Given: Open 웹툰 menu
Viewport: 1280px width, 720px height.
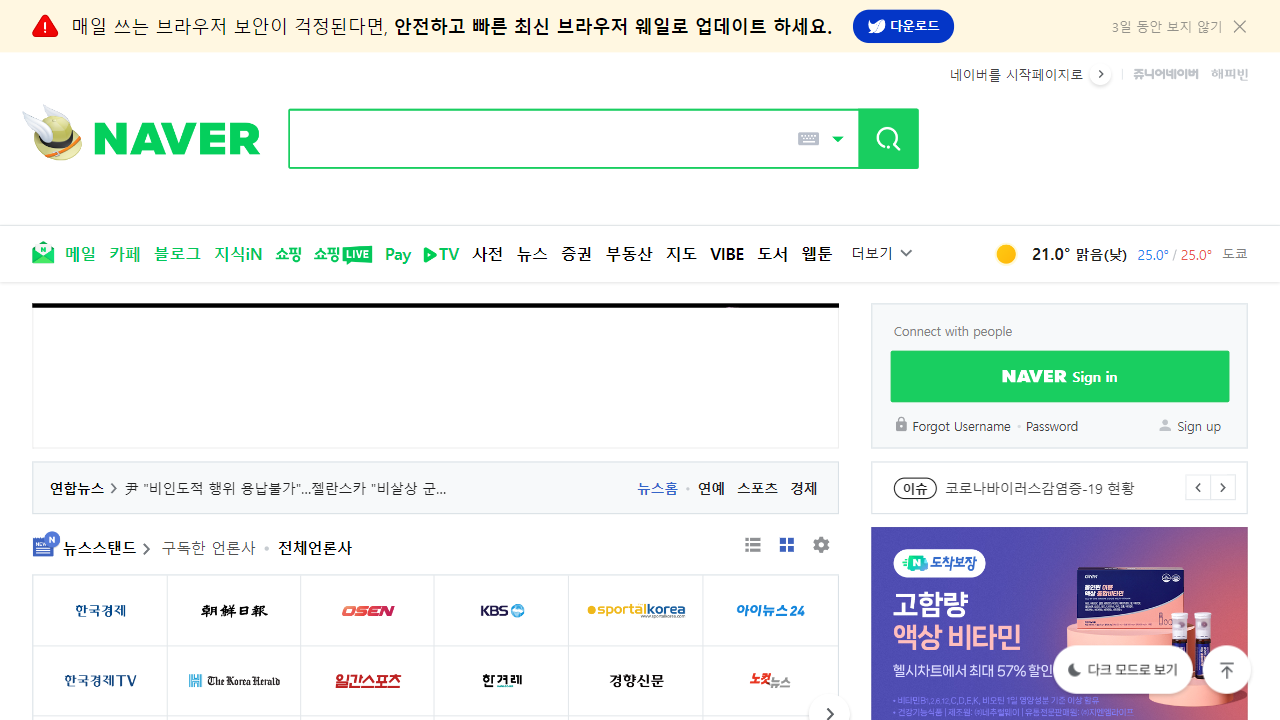Looking at the screenshot, I should [817, 254].
